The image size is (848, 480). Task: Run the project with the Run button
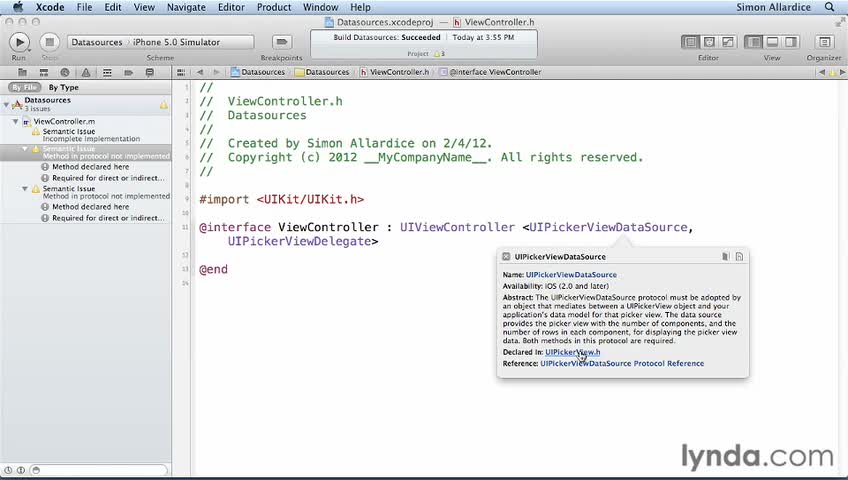(x=19, y=42)
